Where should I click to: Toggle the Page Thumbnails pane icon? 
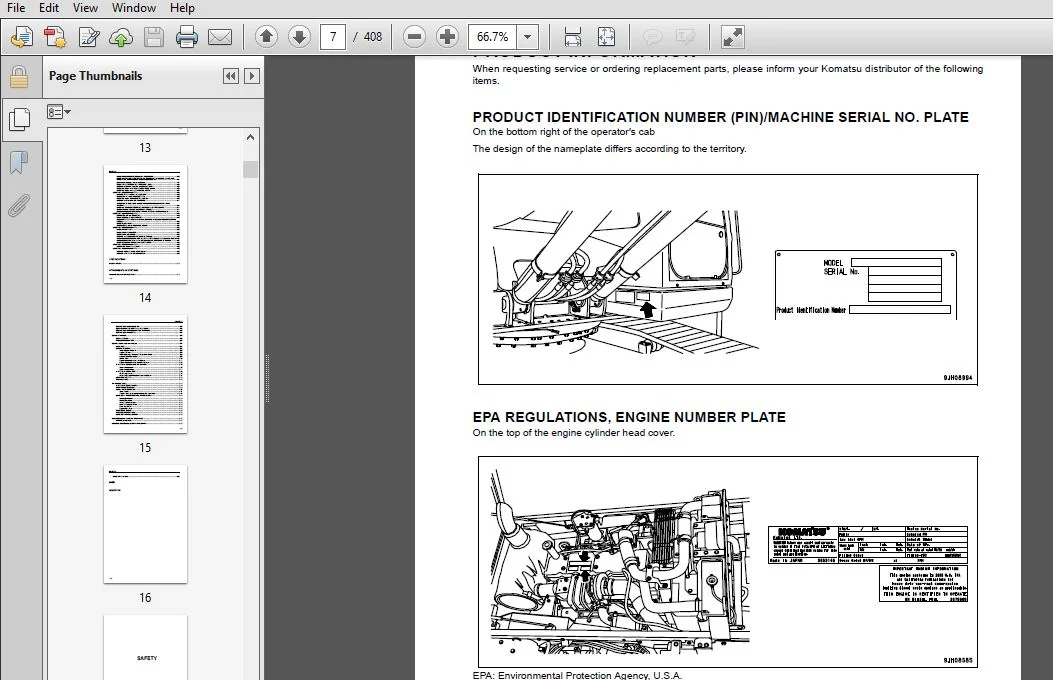[x=19, y=119]
